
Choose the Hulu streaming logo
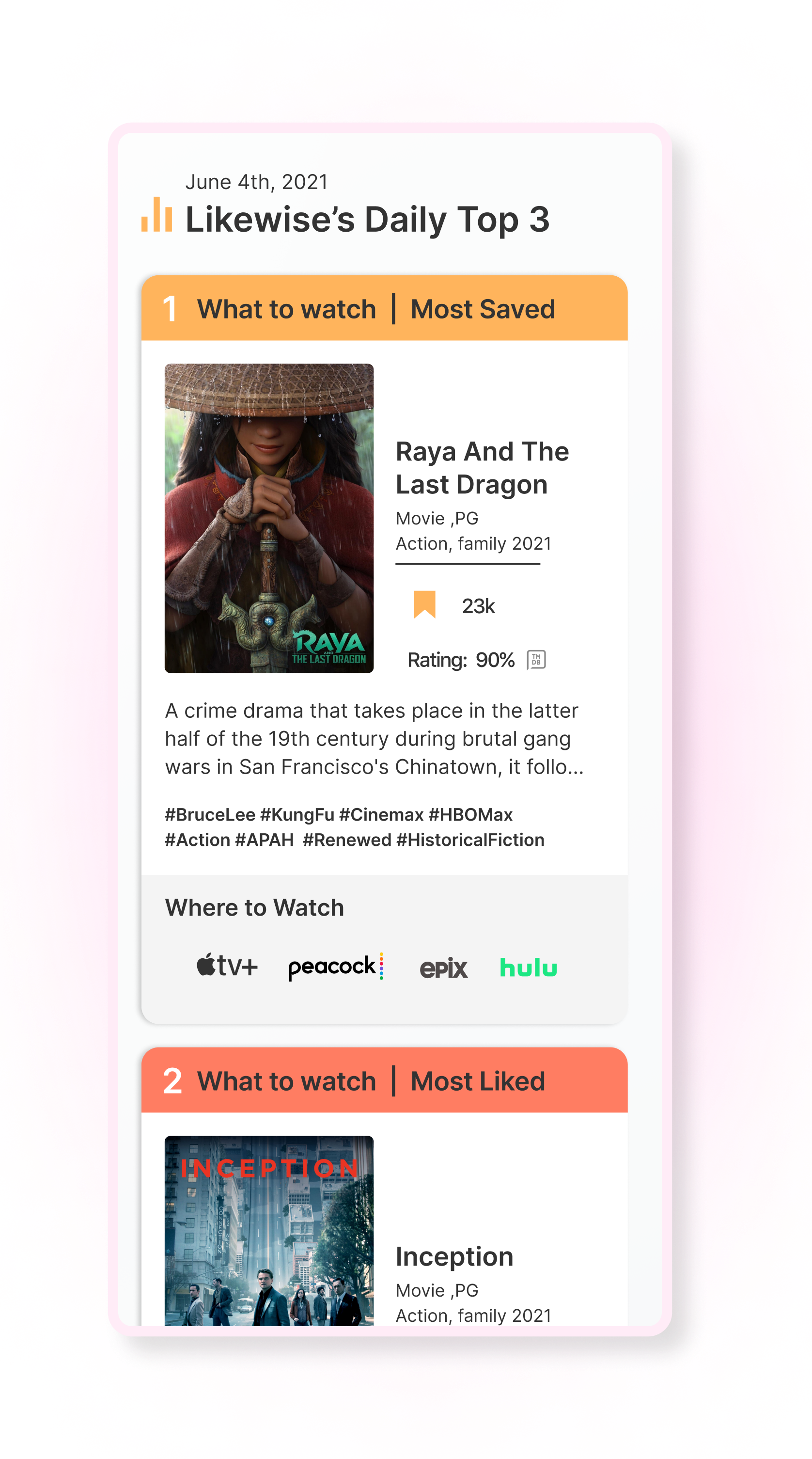[528, 967]
